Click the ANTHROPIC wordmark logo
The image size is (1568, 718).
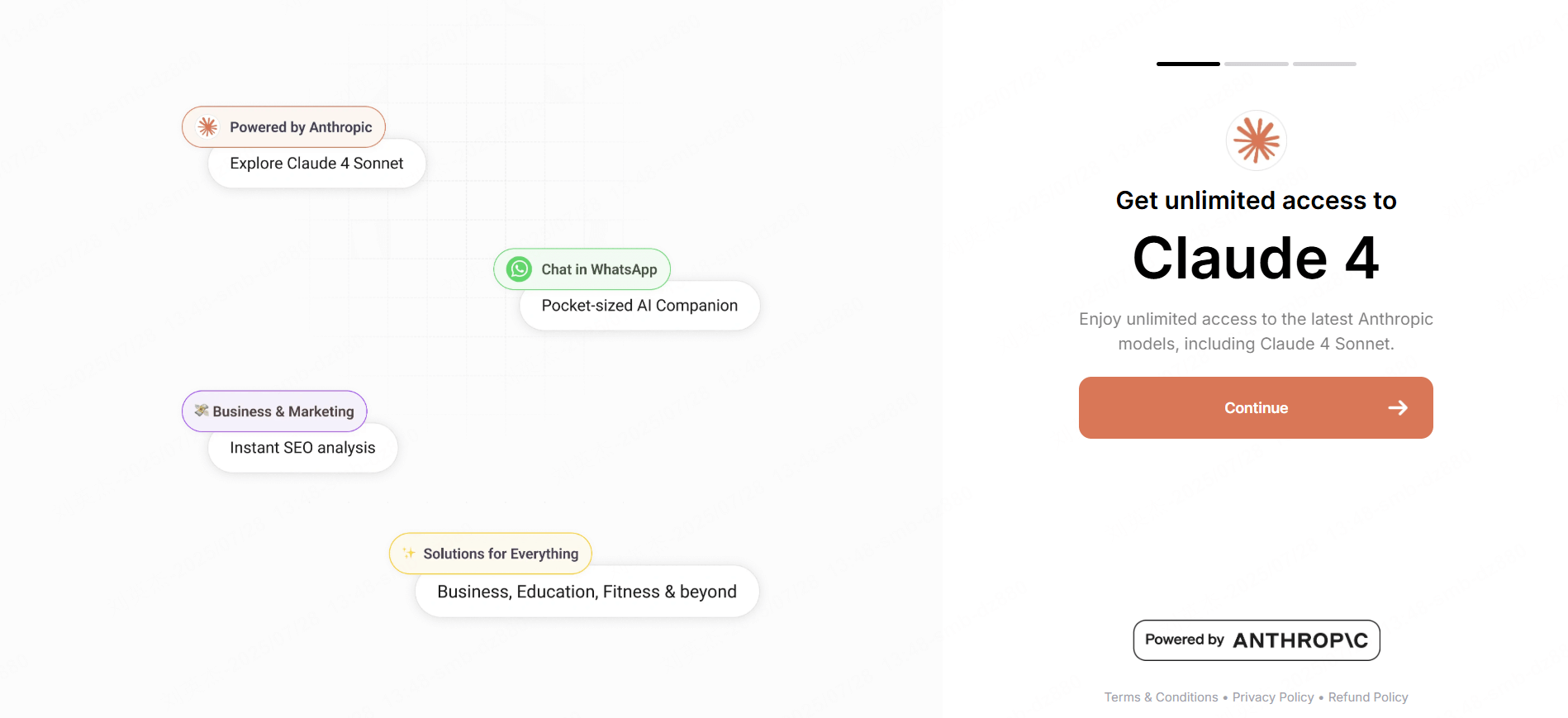coord(1300,640)
